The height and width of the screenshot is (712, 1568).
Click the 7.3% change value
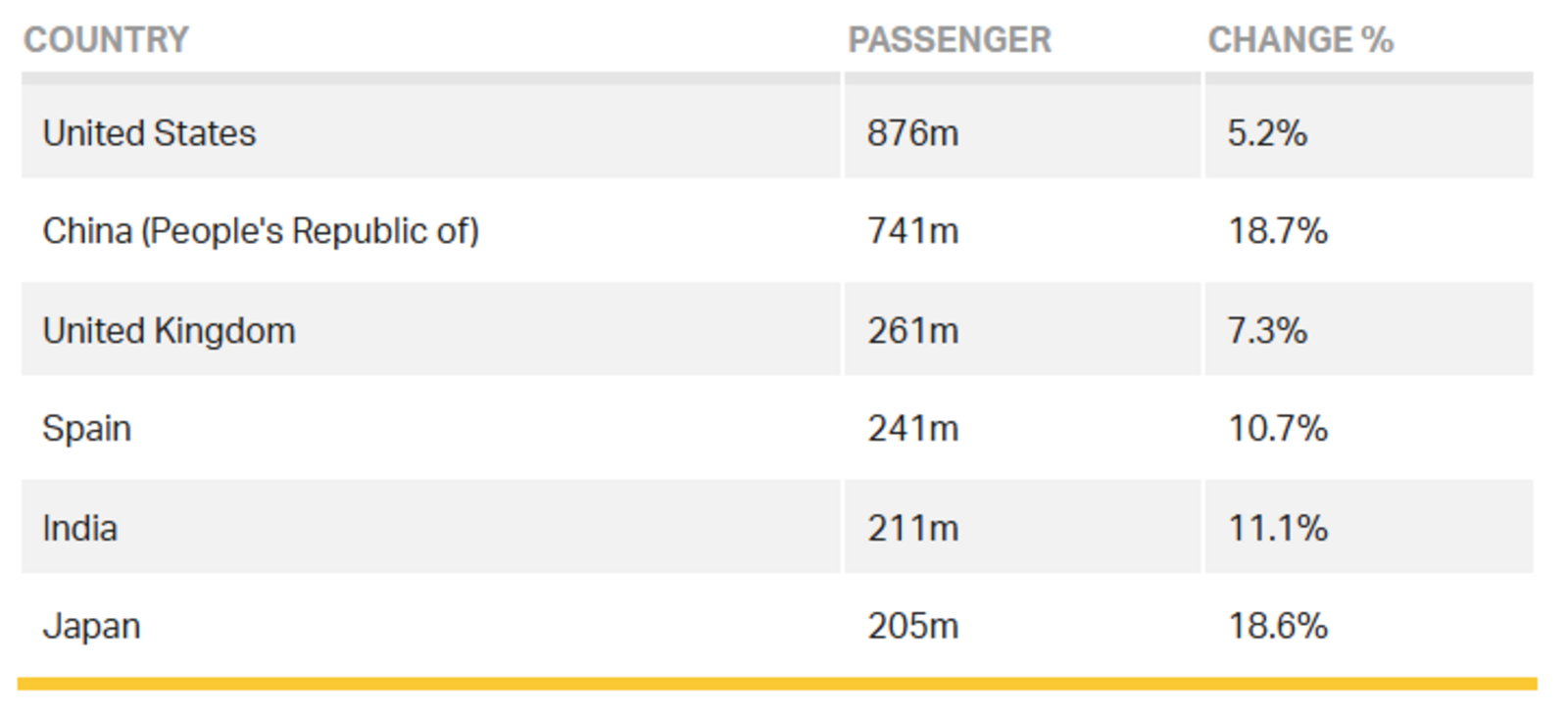click(1267, 331)
